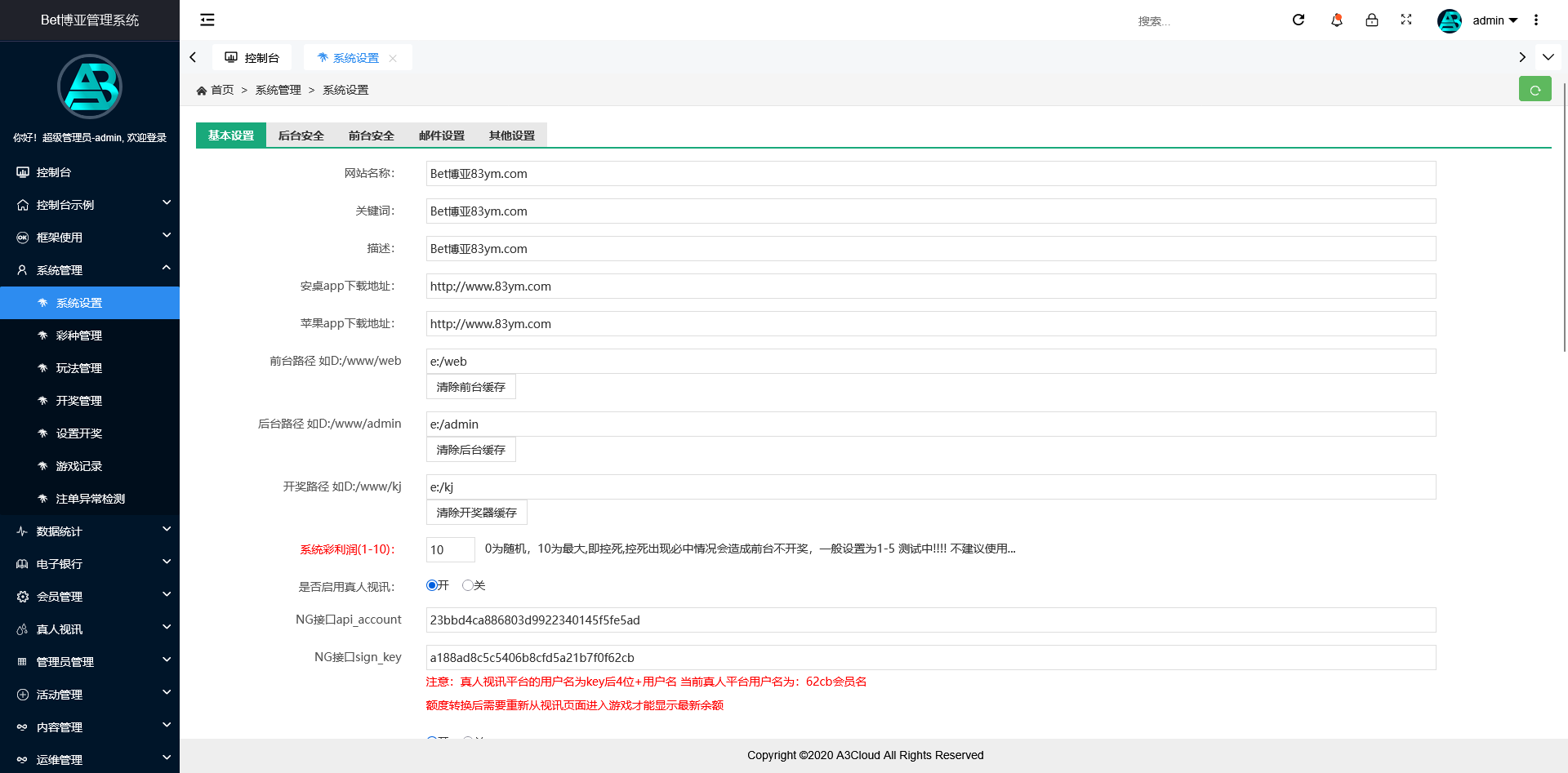This screenshot has width=1568, height=773.
Task: Click 清除开奖器缓存 button
Action: 477,513
